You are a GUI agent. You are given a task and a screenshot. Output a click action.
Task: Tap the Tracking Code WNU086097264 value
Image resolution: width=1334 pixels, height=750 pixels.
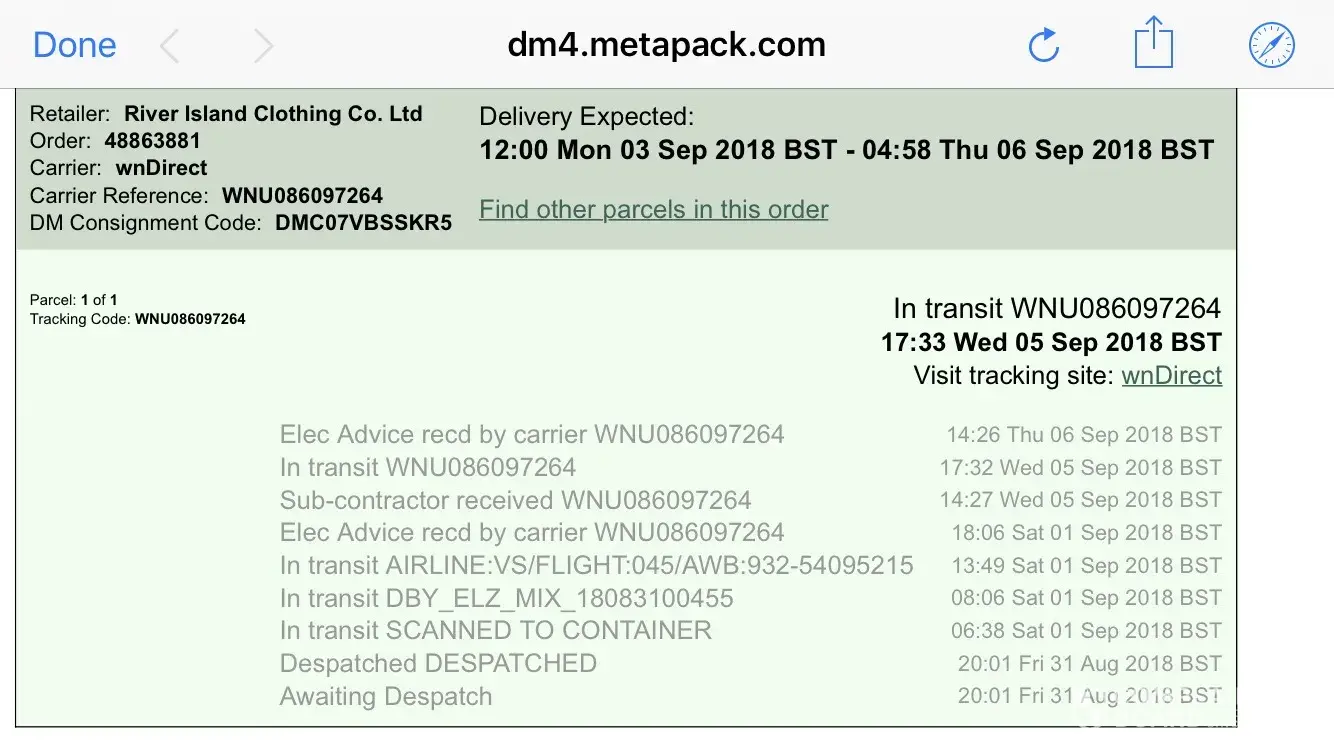(190, 319)
